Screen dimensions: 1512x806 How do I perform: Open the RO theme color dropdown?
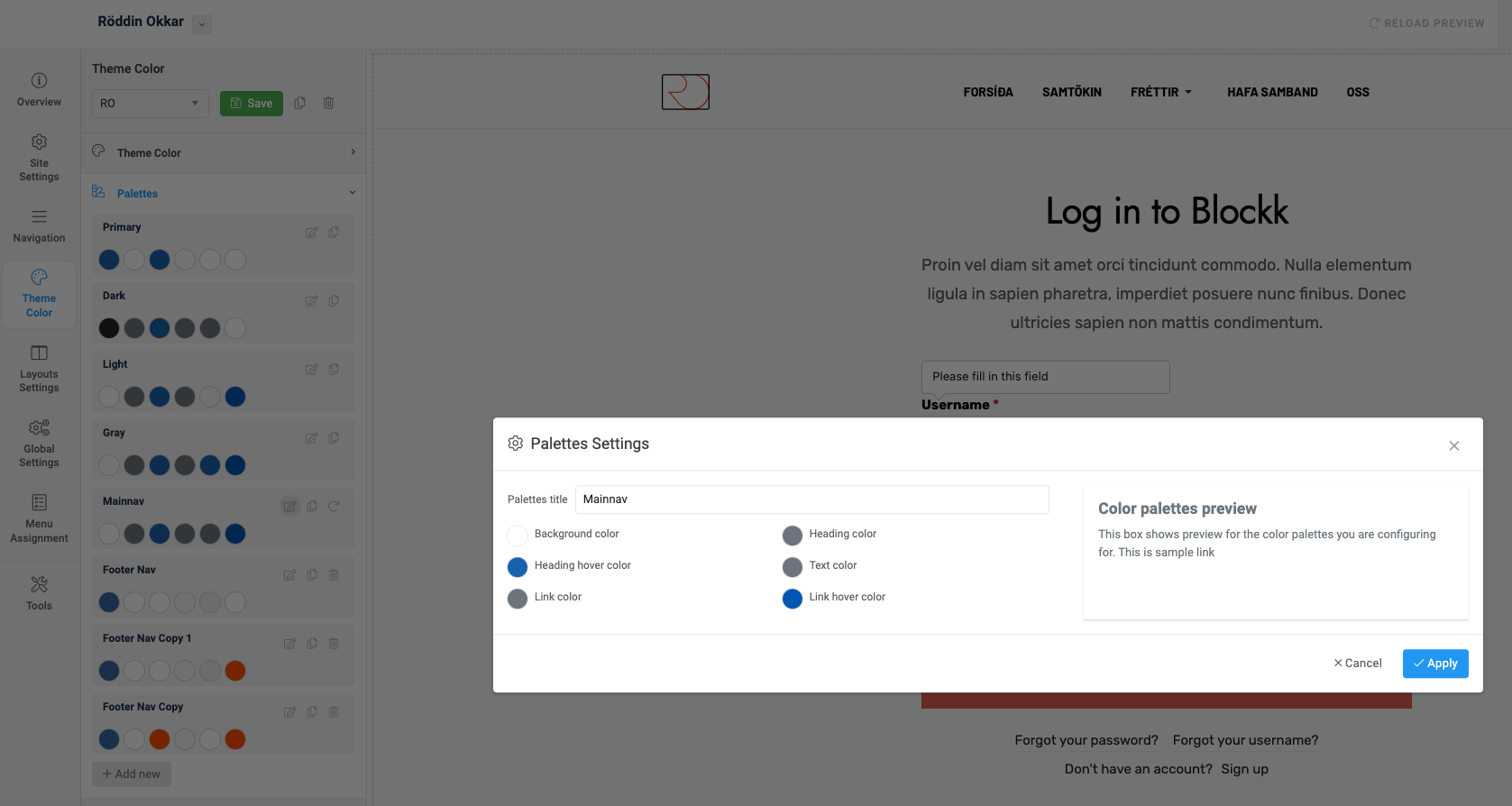151,104
